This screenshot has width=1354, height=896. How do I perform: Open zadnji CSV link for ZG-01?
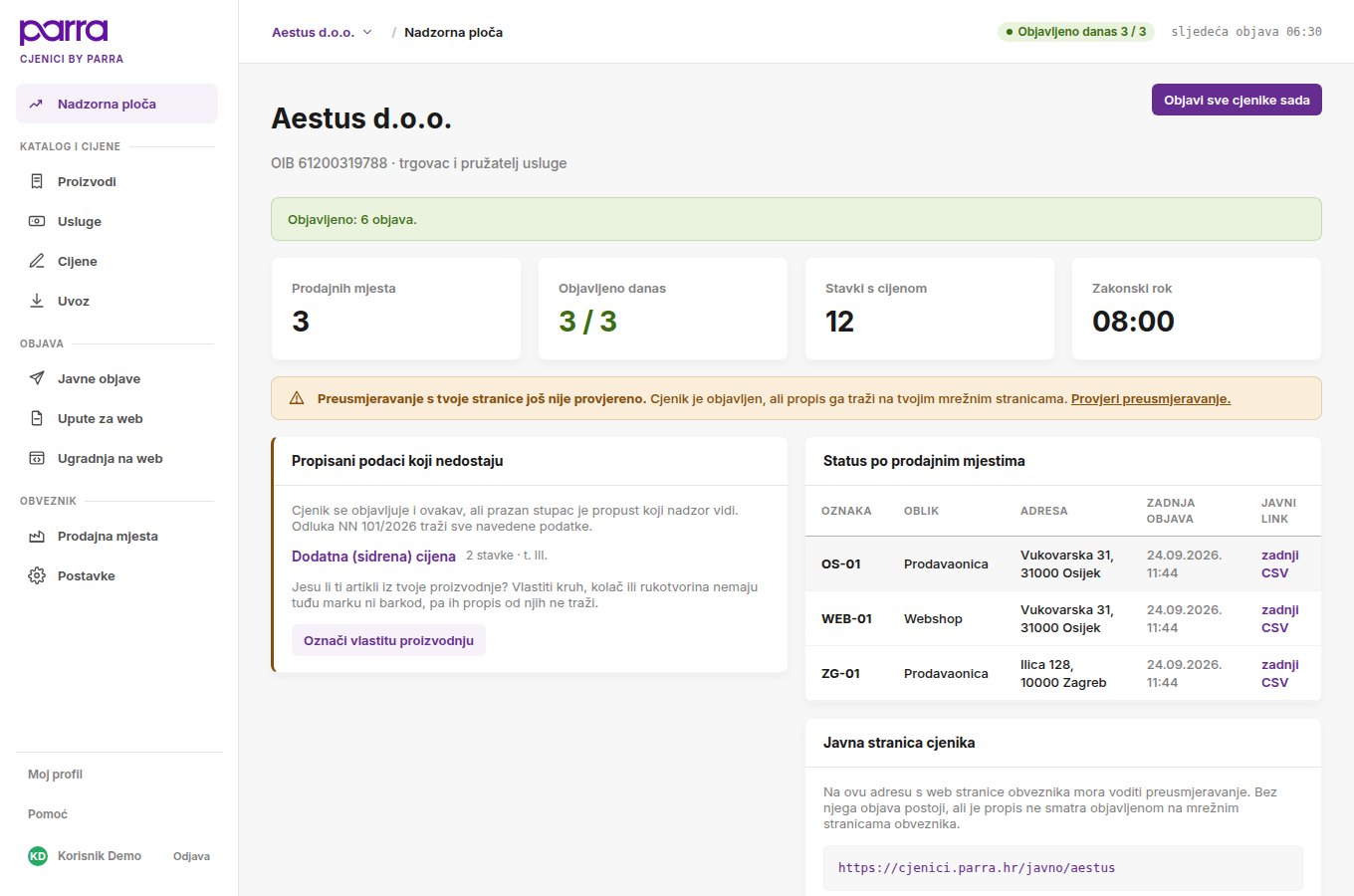point(1279,673)
